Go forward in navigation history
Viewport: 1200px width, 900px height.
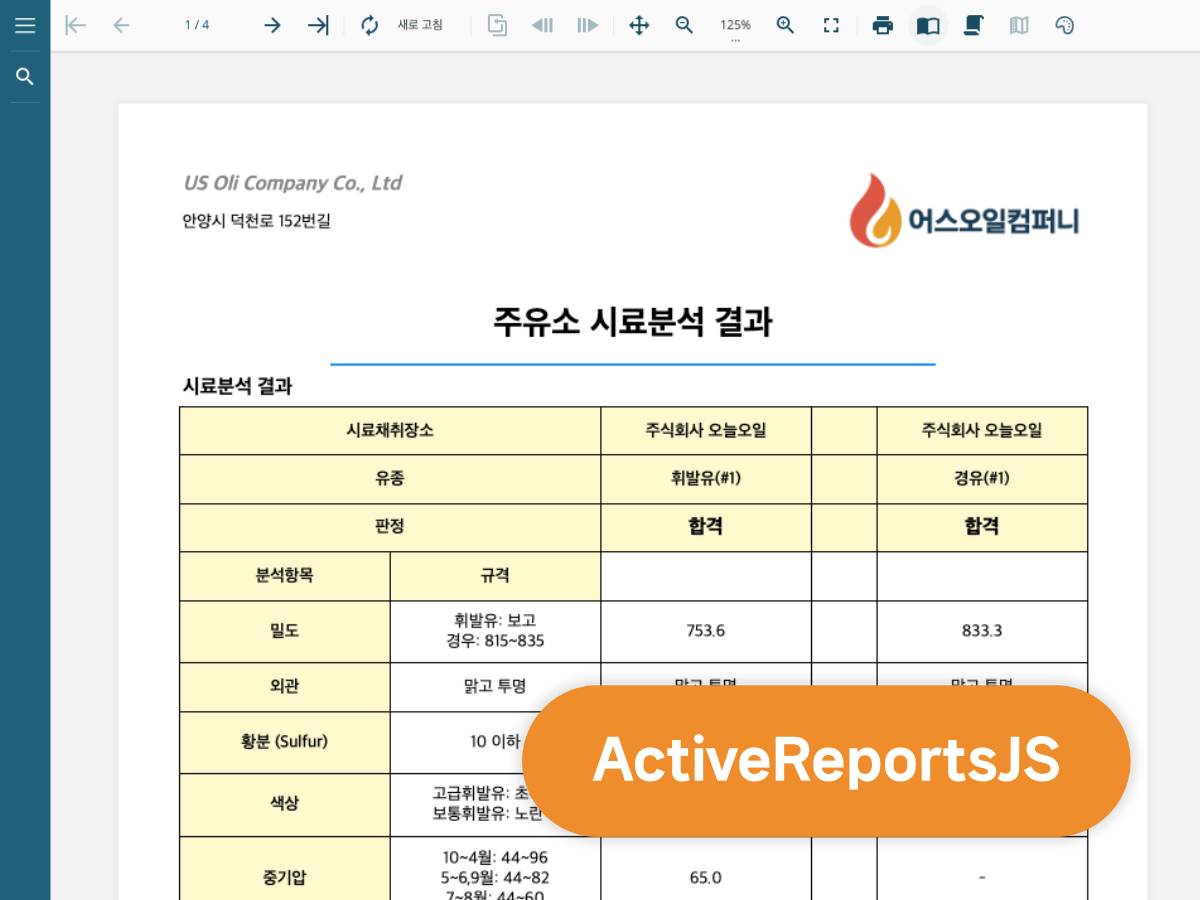click(x=586, y=25)
